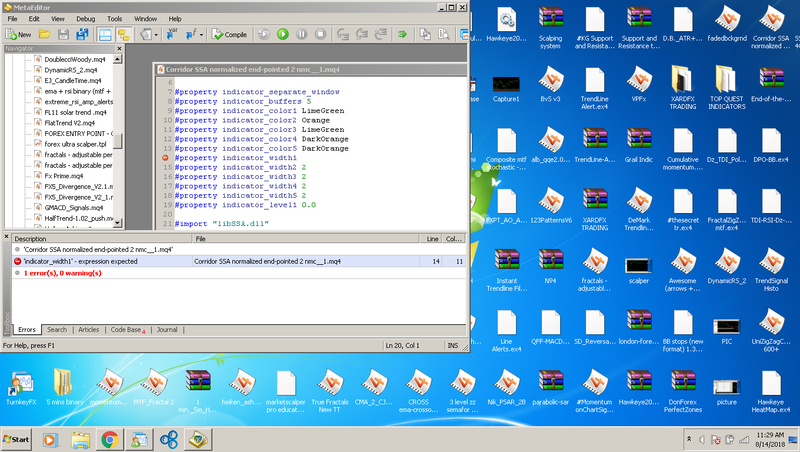The width and height of the screenshot is (800, 452).
Task: Click the Line column header in the error list
Action: (x=431, y=239)
